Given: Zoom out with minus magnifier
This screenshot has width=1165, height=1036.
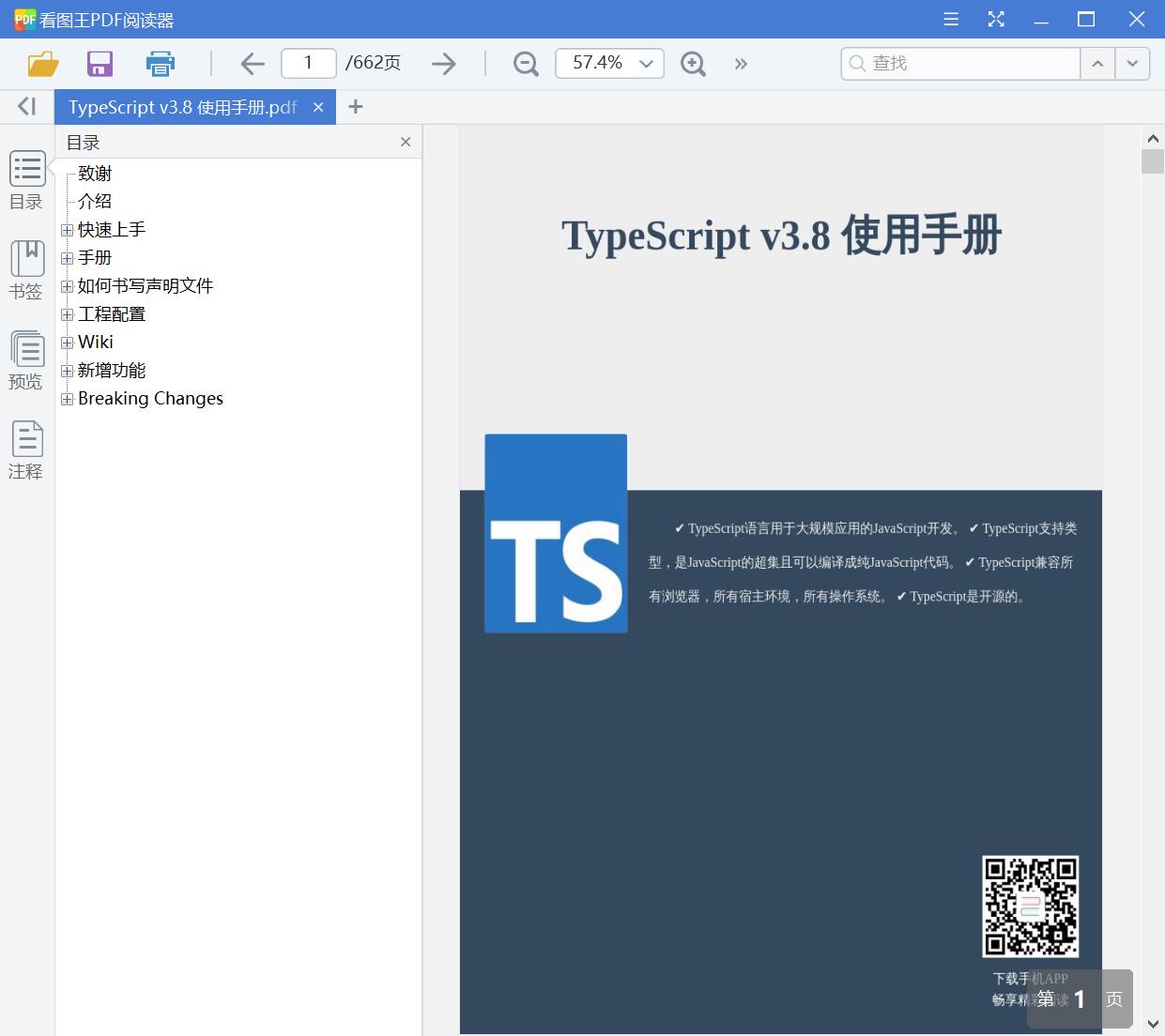Looking at the screenshot, I should (x=526, y=64).
